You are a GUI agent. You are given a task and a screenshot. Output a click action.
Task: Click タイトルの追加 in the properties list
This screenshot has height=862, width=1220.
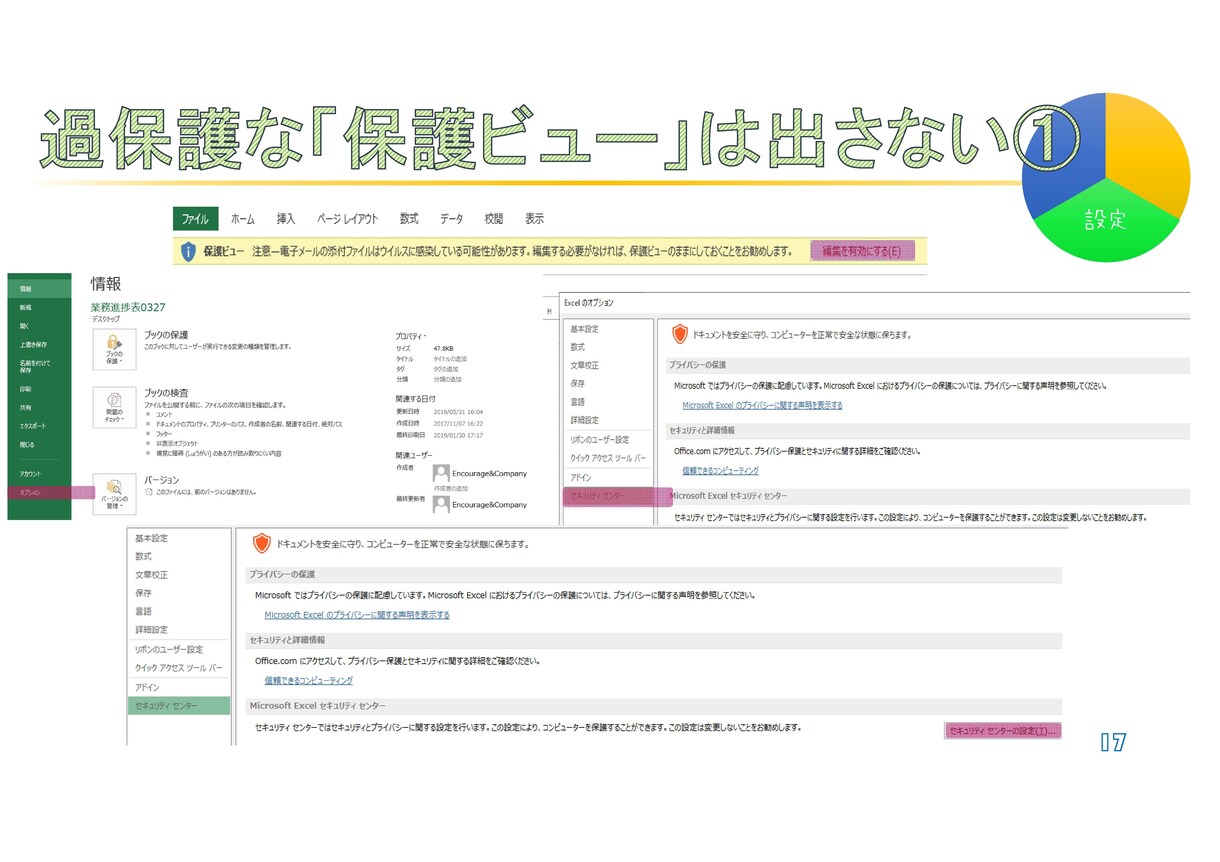449,359
